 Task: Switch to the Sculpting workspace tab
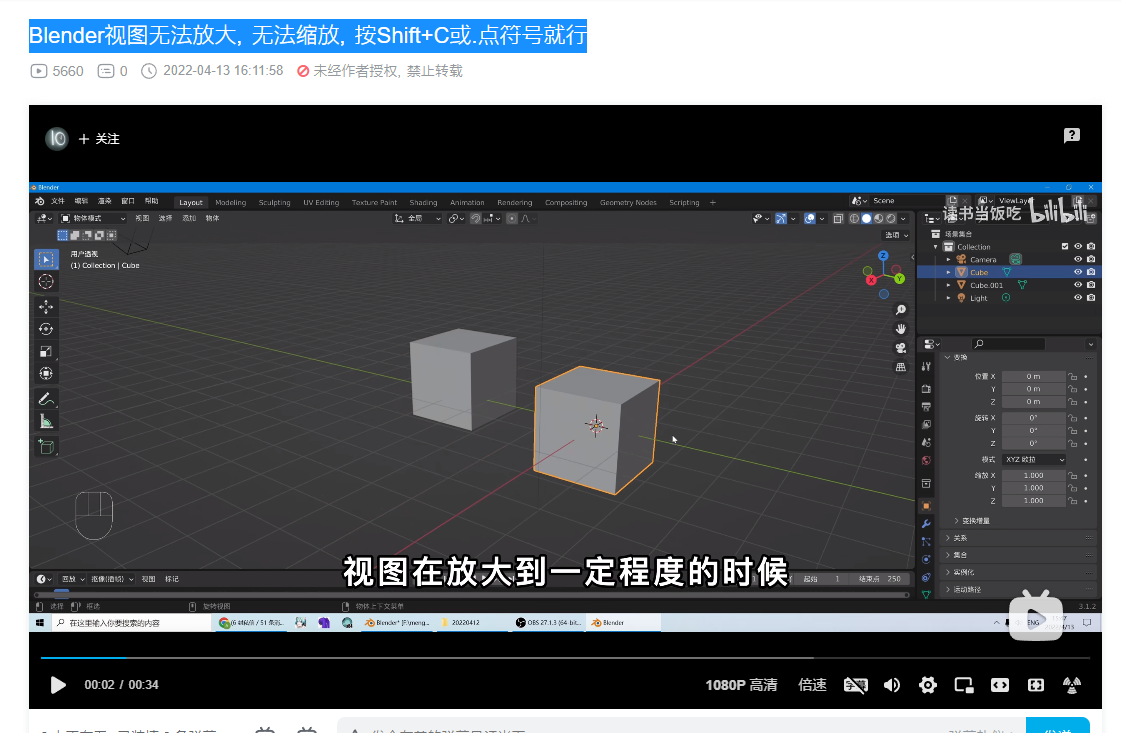[275, 202]
